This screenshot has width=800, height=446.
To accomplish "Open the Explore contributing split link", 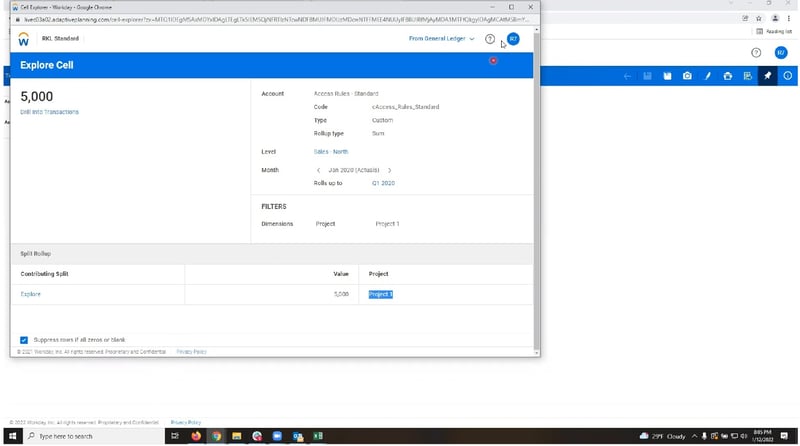I will click(31, 294).
